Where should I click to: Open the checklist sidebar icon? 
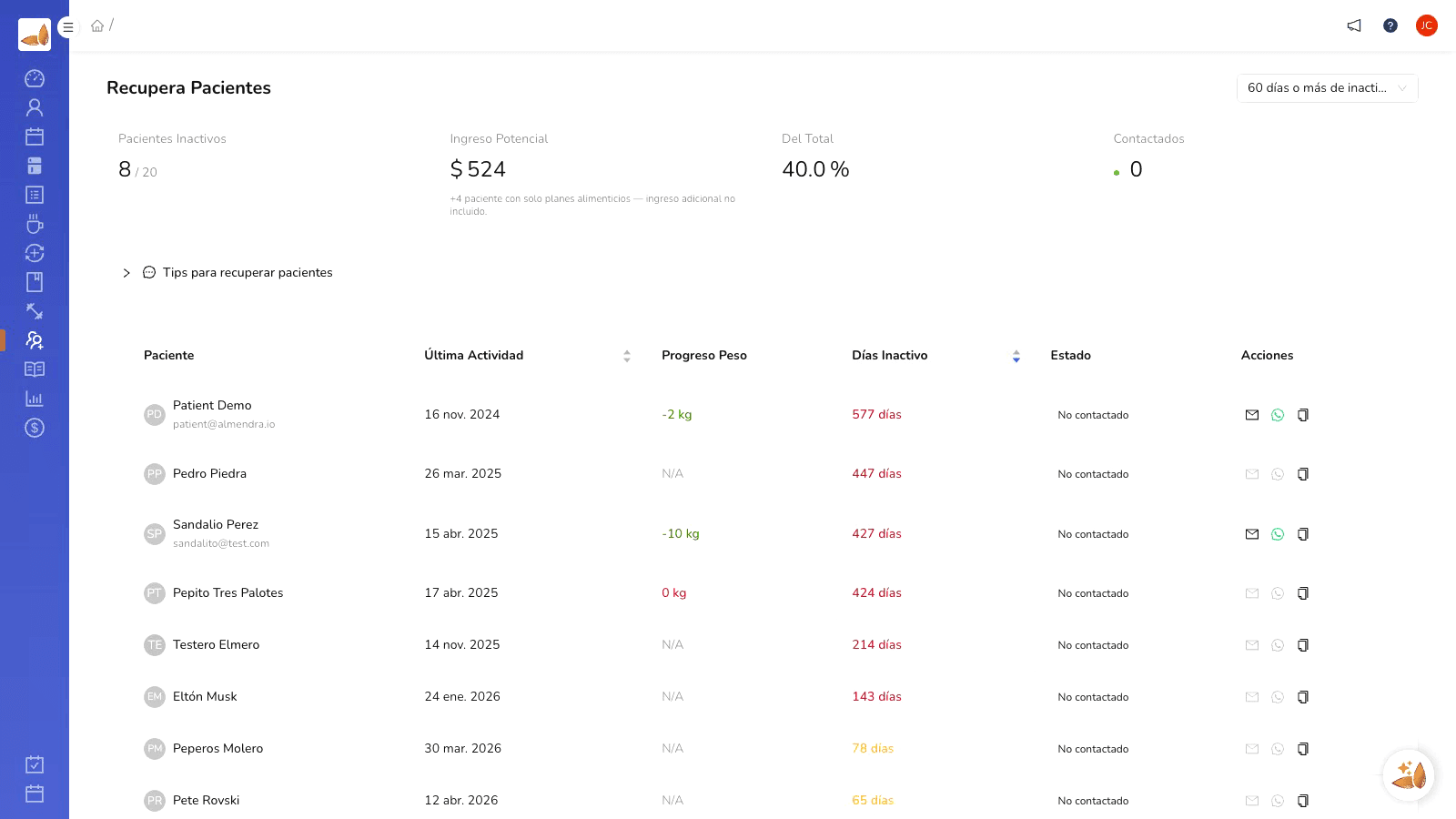pyautogui.click(x=35, y=195)
